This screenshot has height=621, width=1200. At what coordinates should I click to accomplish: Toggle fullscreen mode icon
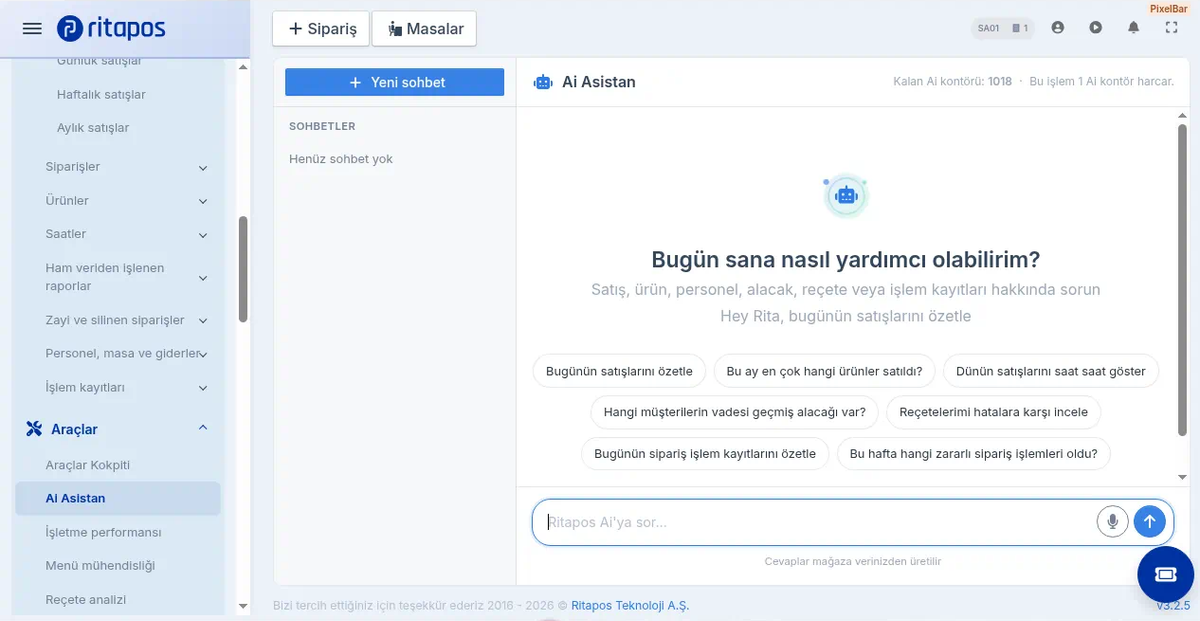pyautogui.click(x=1172, y=28)
